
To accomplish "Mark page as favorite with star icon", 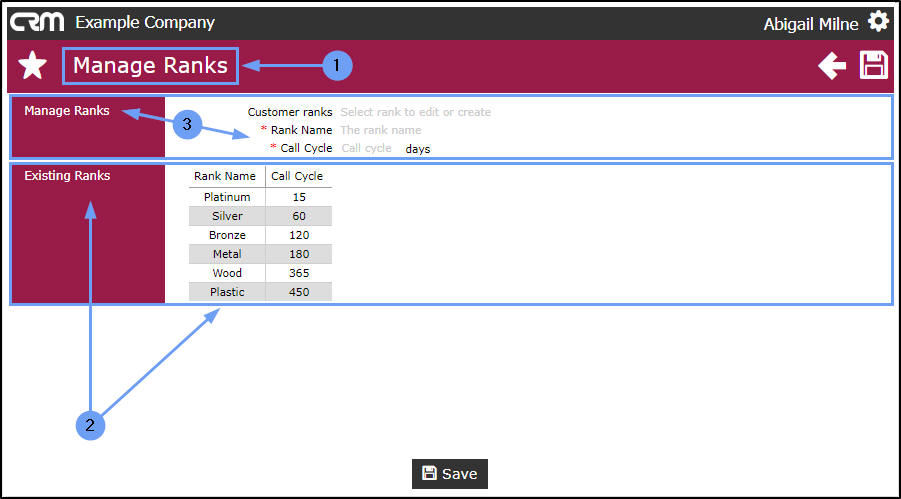I will (x=32, y=66).
